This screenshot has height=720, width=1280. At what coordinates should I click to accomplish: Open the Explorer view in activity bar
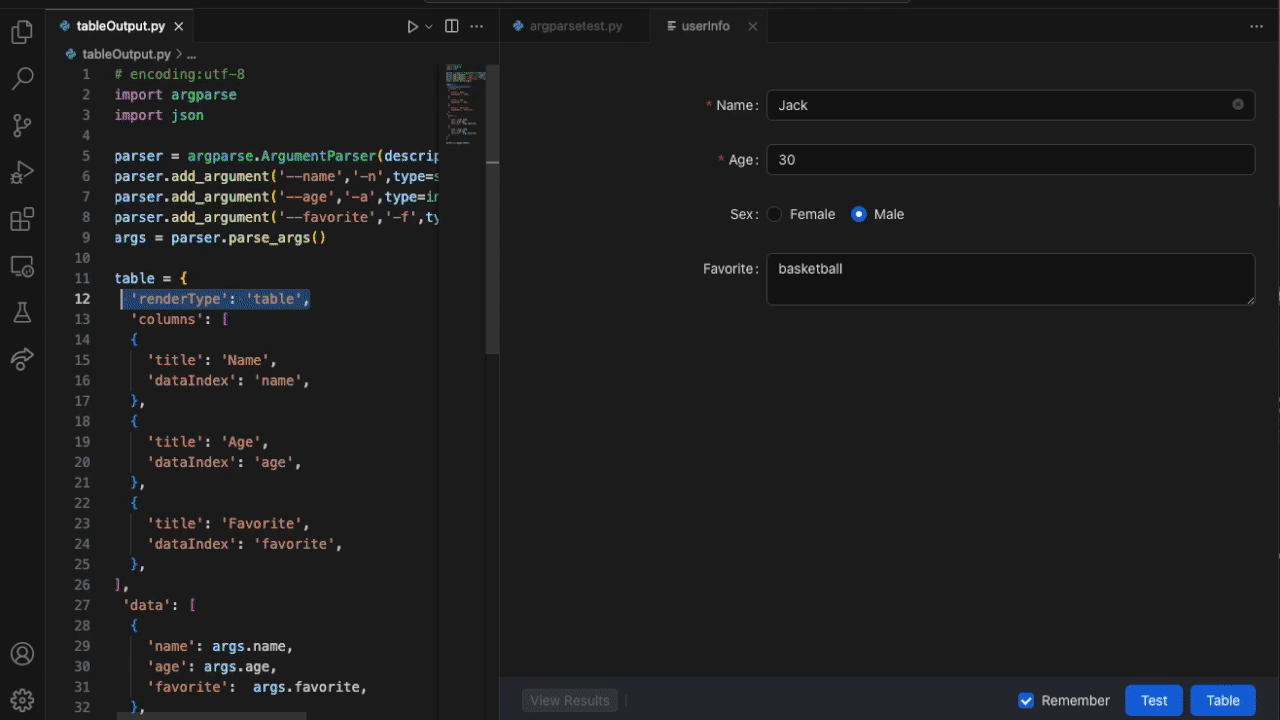pyautogui.click(x=22, y=33)
